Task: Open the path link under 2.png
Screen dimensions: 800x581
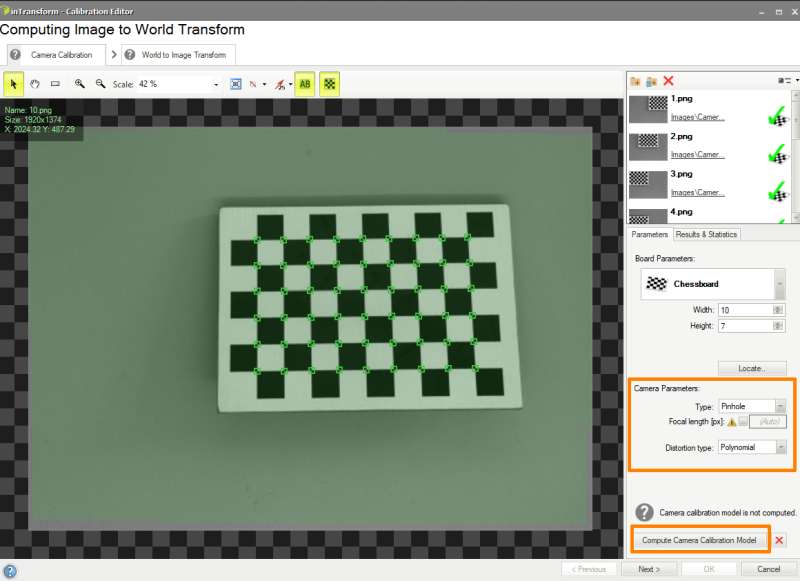Action: click(x=697, y=155)
